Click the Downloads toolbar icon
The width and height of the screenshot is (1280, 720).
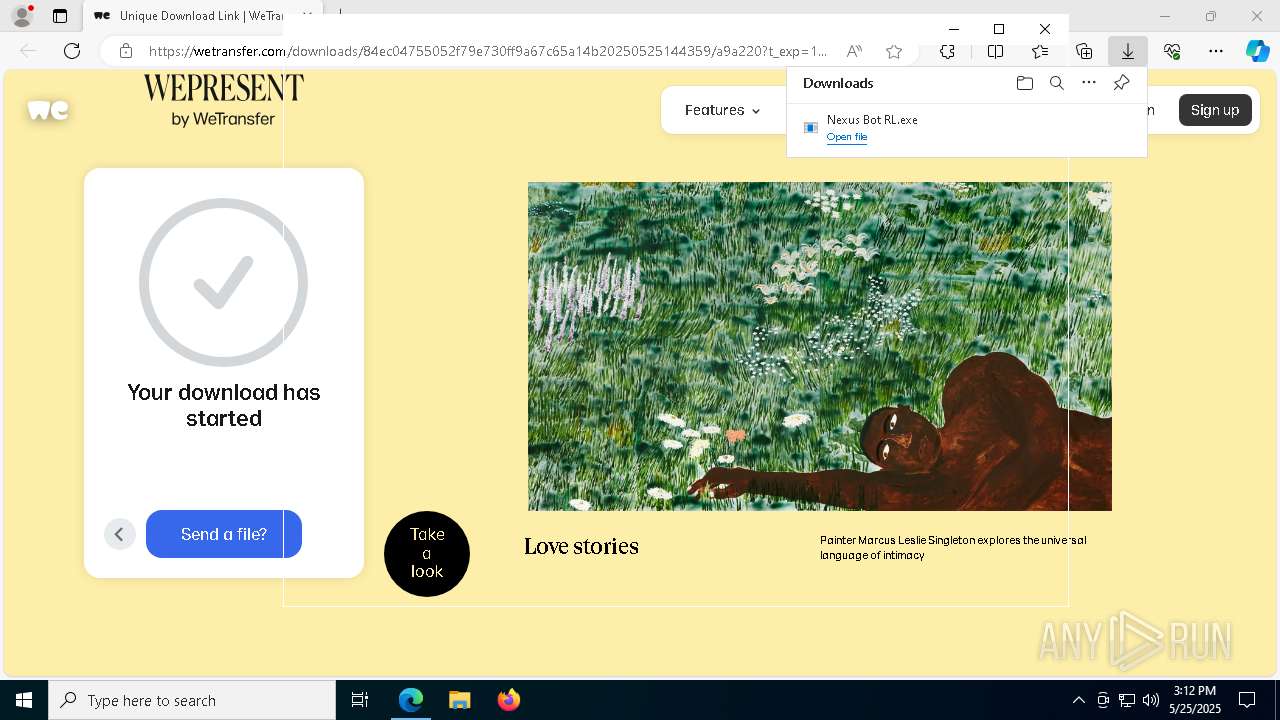coord(1128,51)
